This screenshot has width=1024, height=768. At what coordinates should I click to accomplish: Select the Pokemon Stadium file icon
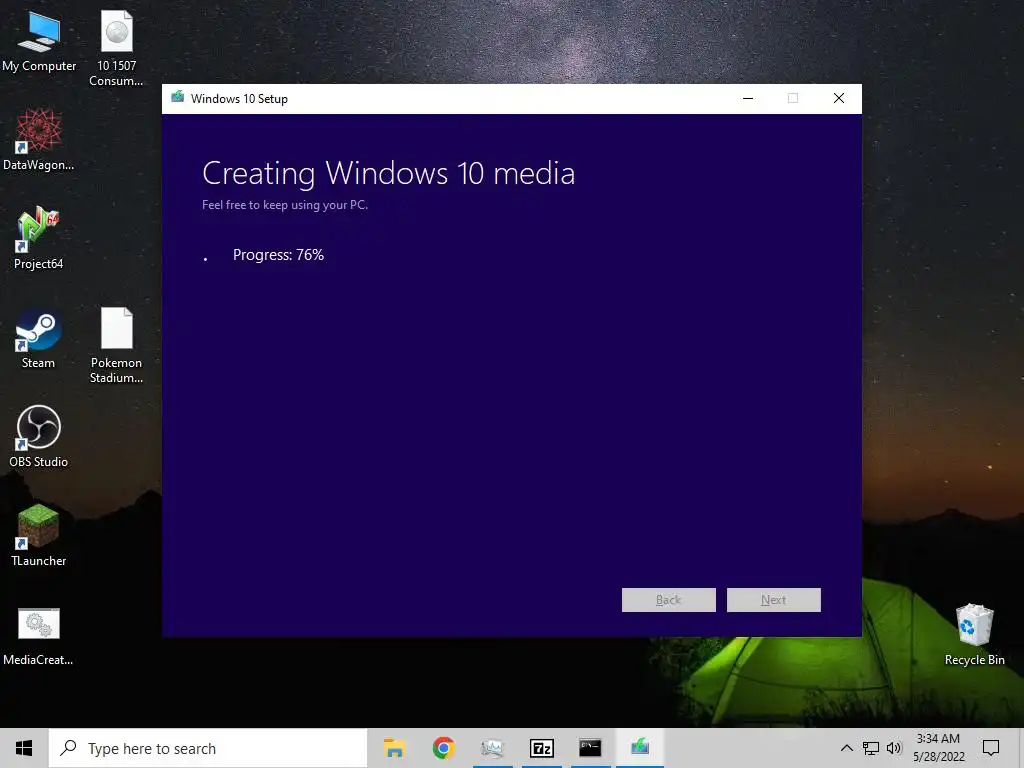tap(116, 346)
